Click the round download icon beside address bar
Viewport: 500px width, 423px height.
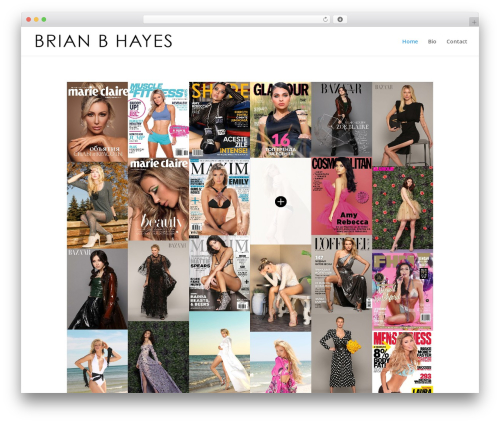click(340, 19)
